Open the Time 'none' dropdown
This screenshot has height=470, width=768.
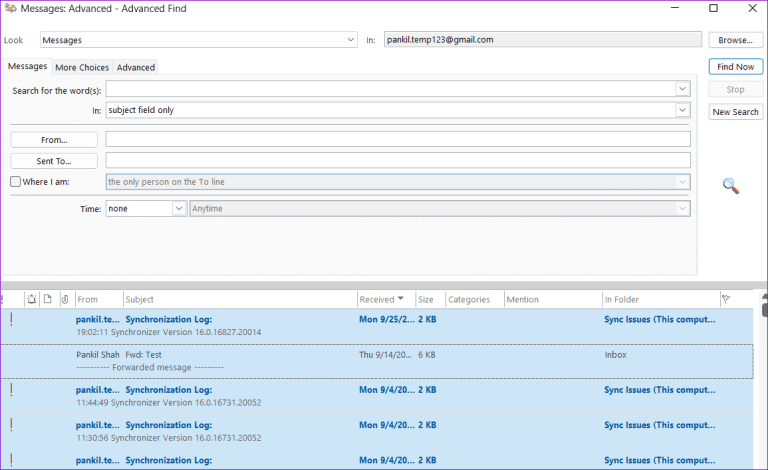(179, 208)
